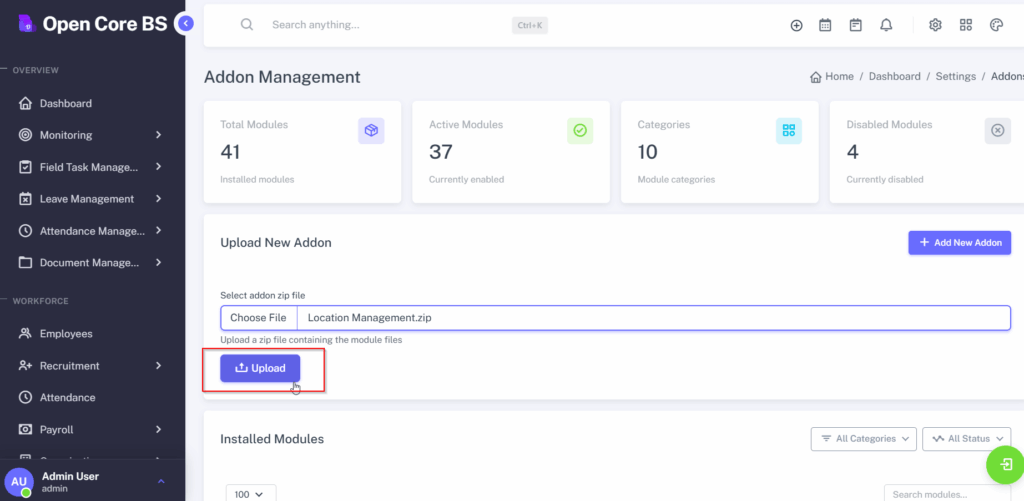
Task: Collapse sidebar using the arrow toggle
Action: (184, 23)
